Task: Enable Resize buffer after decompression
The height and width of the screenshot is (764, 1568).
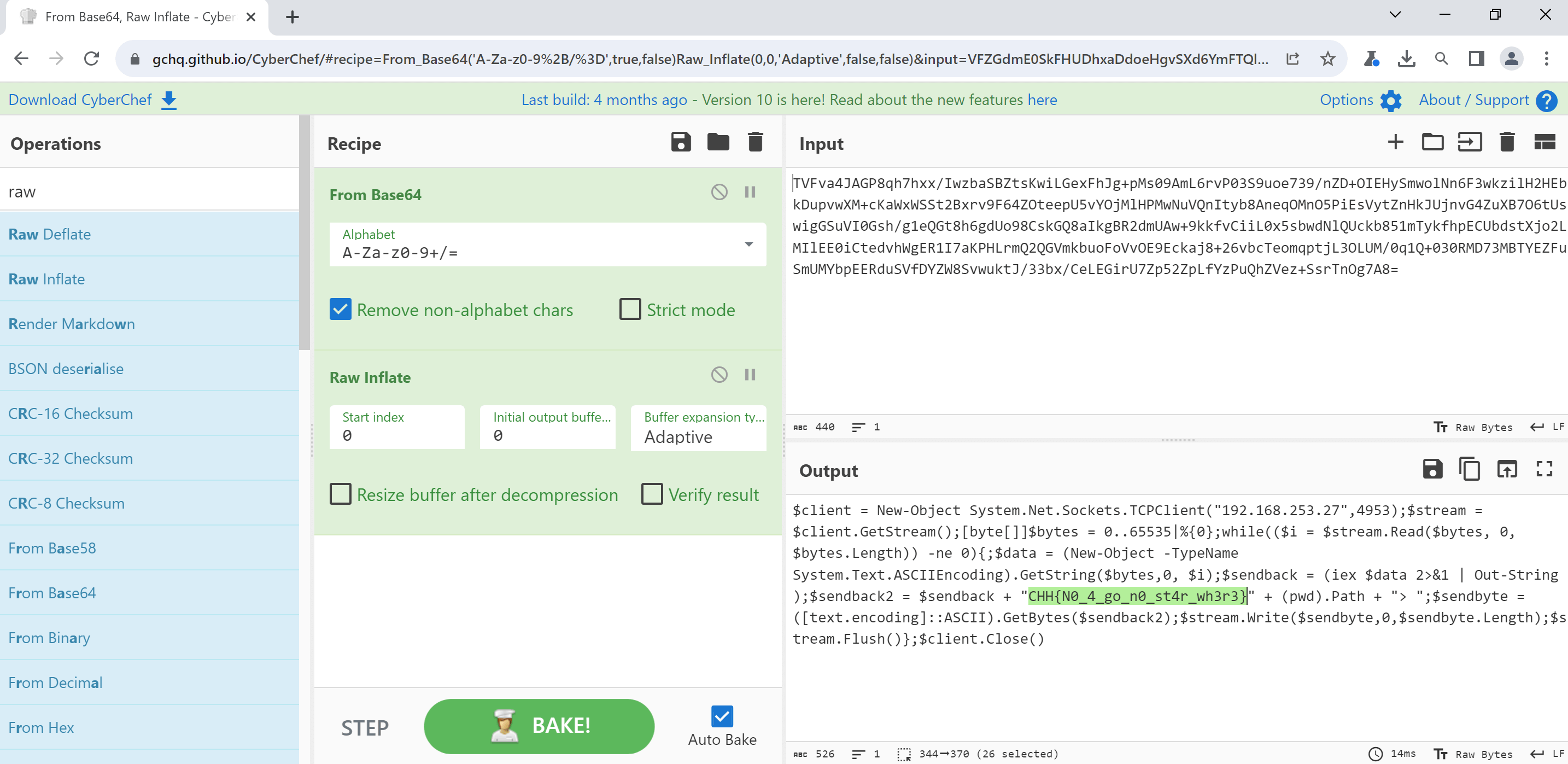Action: click(340, 494)
